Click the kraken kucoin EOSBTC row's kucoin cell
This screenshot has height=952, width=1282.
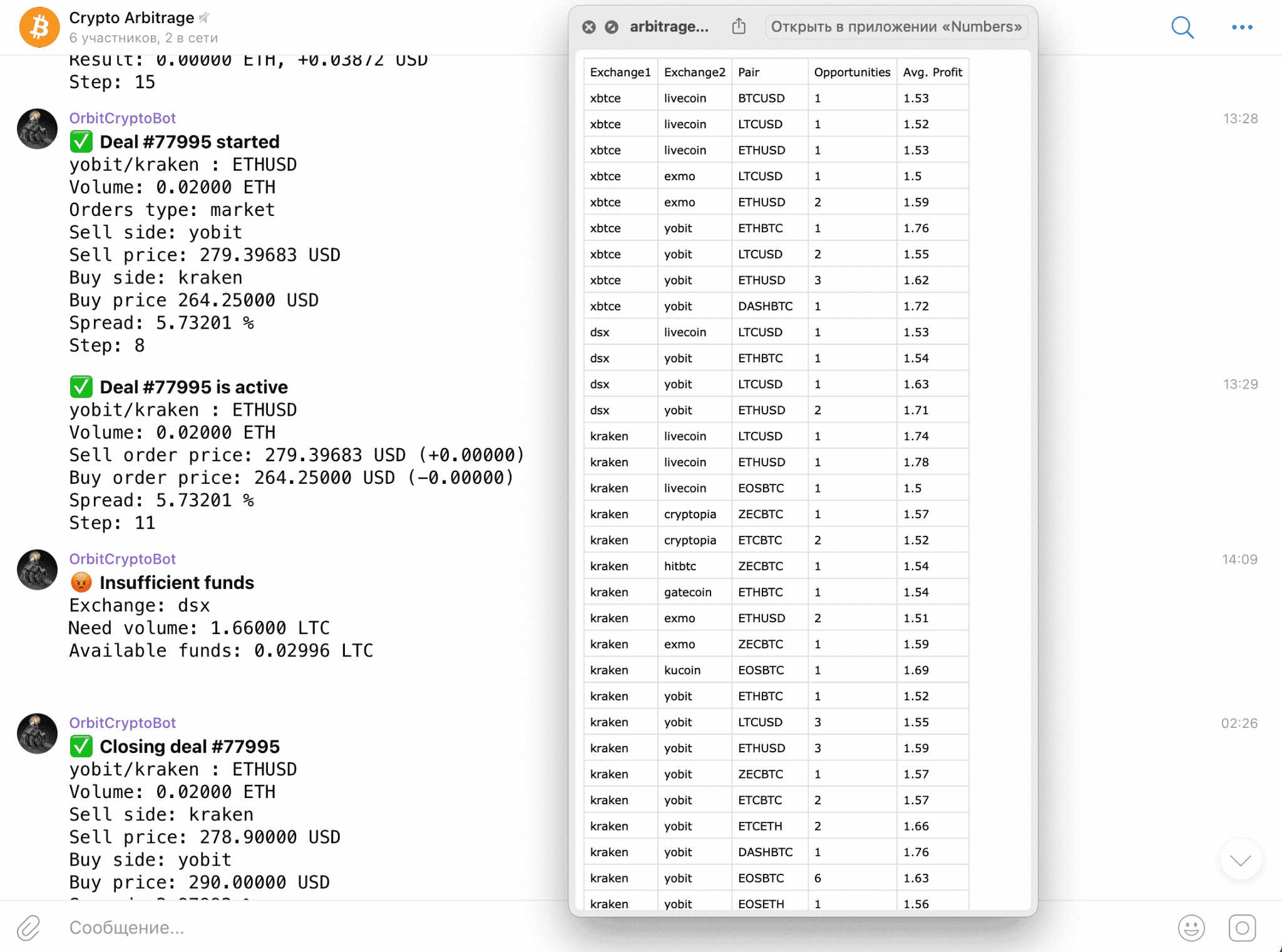(x=695, y=670)
